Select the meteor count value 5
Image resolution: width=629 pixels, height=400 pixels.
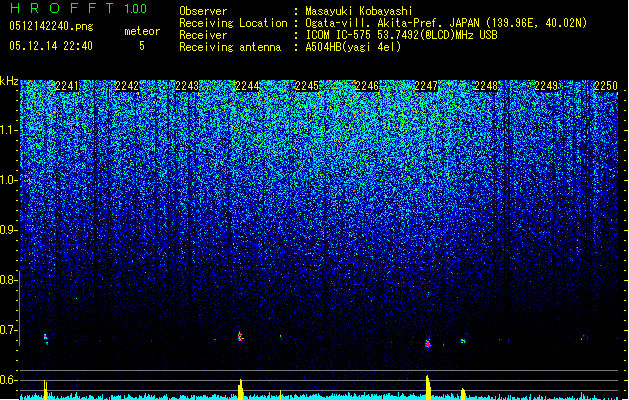pos(142,46)
